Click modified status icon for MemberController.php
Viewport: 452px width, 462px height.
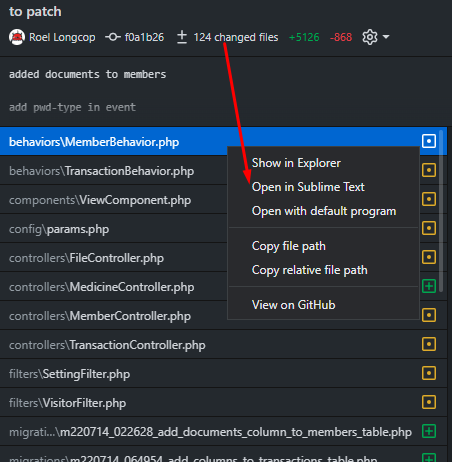(429, 315)
